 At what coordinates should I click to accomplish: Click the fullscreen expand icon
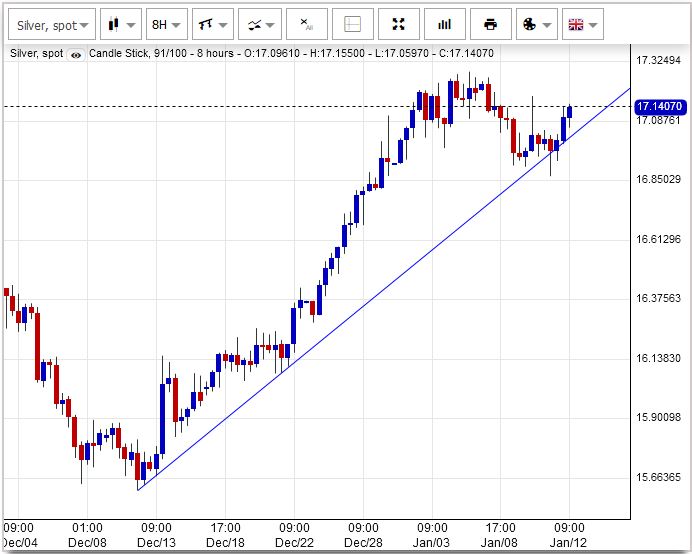(399, 24)
